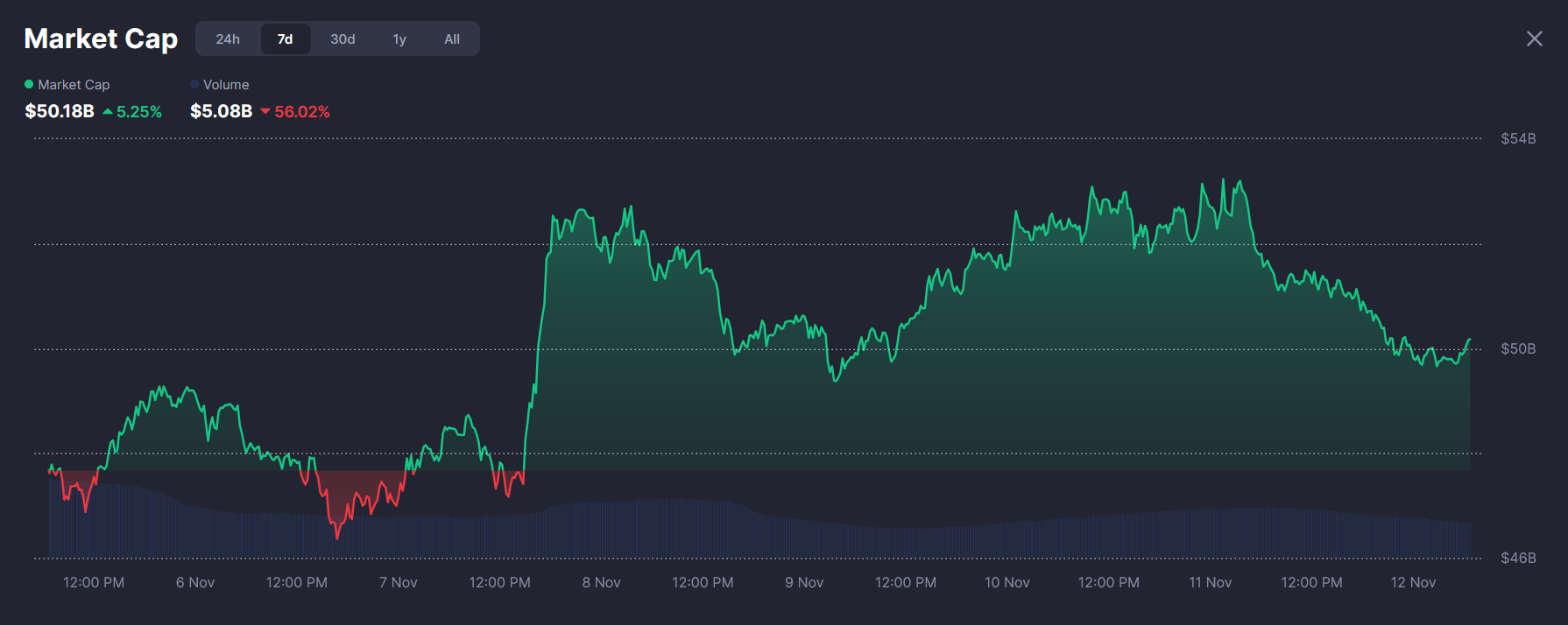This screenshot has width=1568, height=625.
Task: Click the 6 Nov date label
Action: click(x=195, y=582)
